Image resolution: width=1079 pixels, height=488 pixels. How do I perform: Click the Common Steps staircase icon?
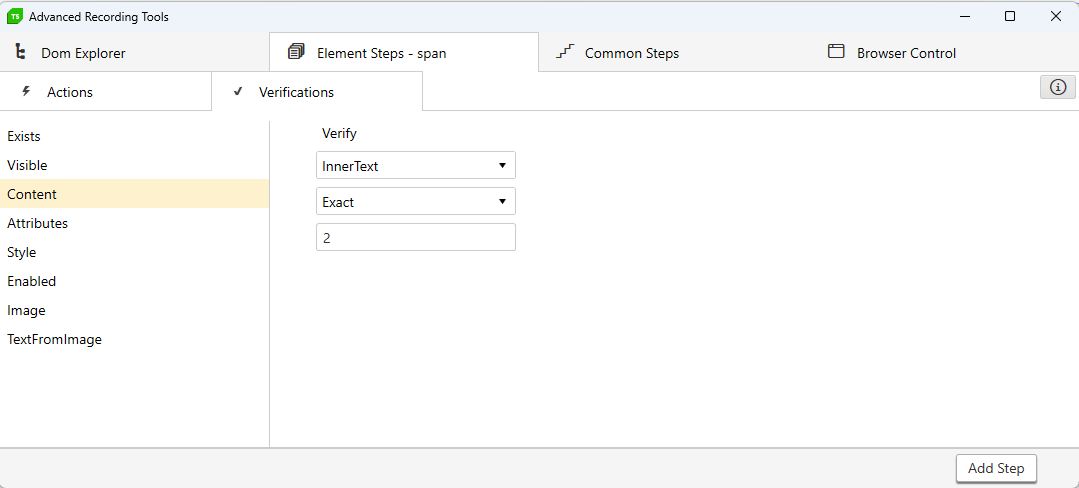(x=565, y=52)
